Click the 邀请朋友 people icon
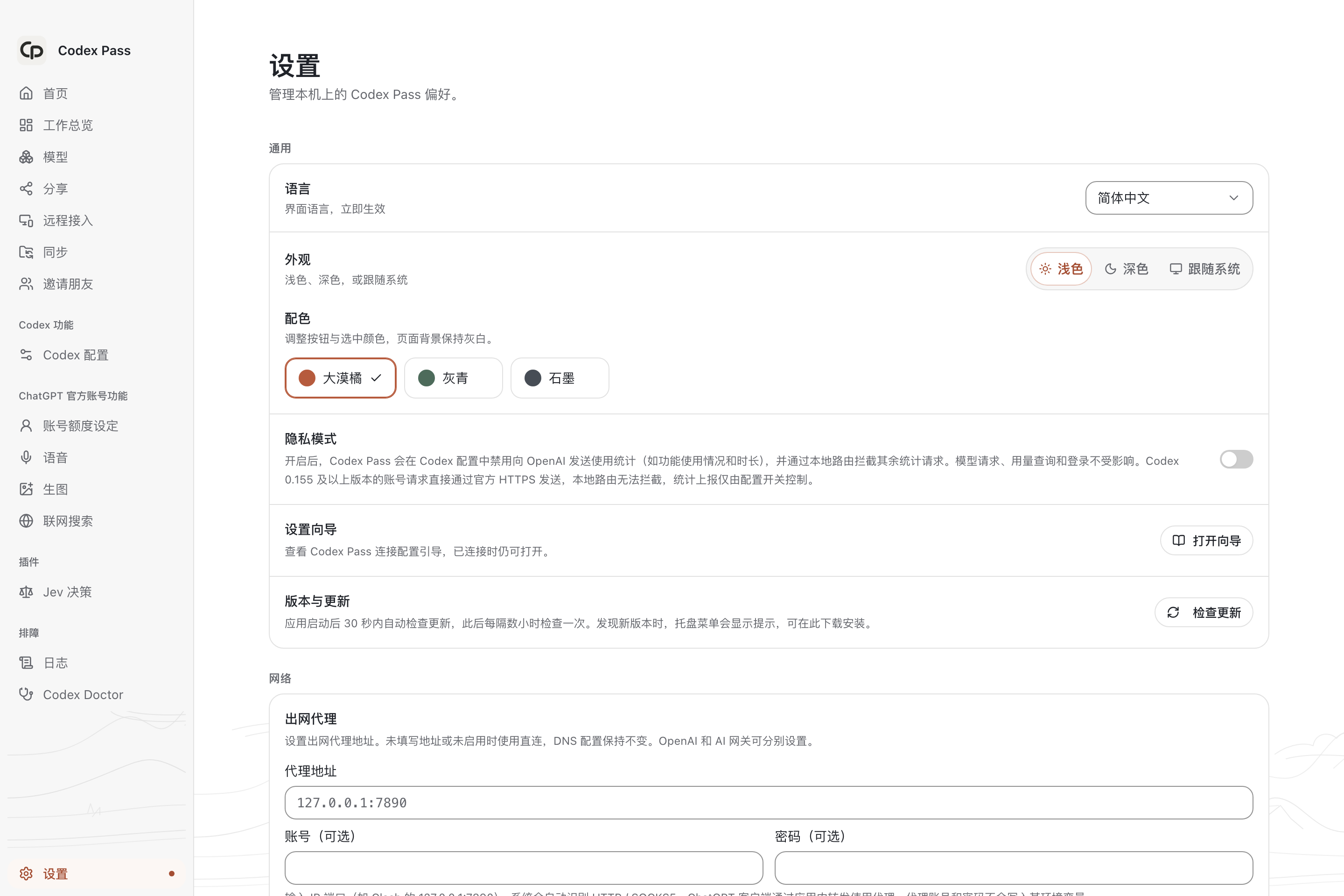The image size is (1344, 896). click(26, 284)
